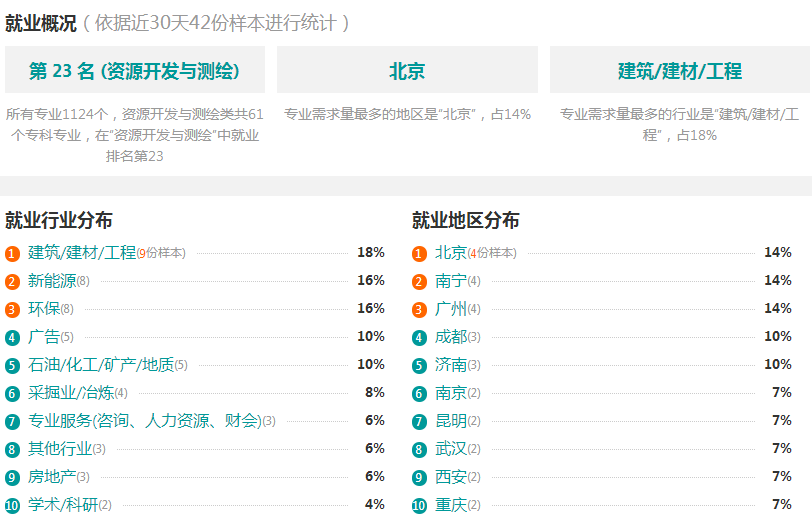Open 专业服务(咨询、人力资源、财会) link
This screenshot has height=527, width=812.
coord(145,420)
